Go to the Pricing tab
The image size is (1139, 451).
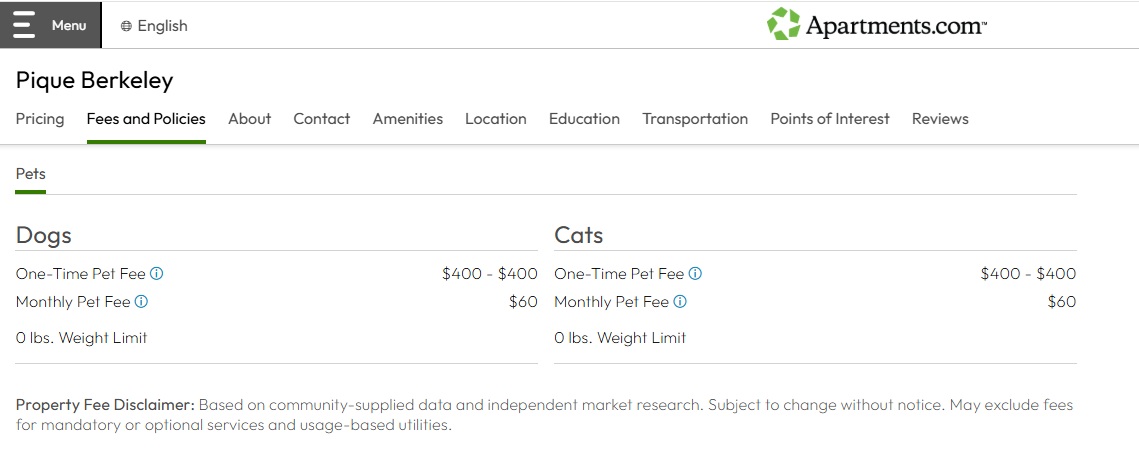tap(40, 119)
